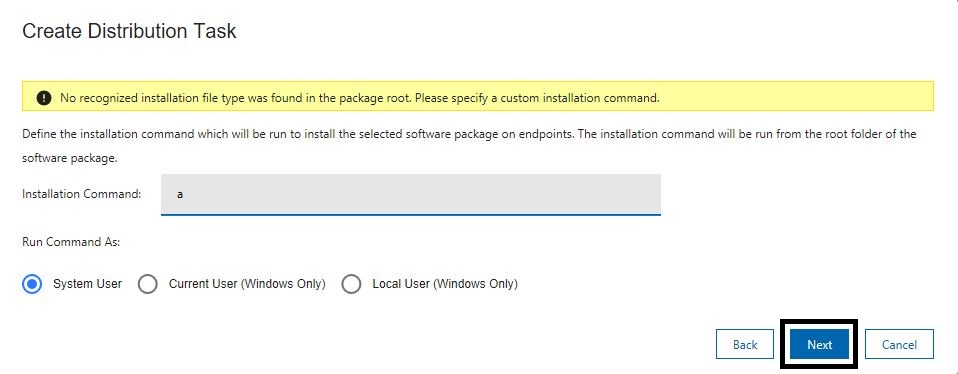Go to previous step with Back button
958x374 pixels.
pos(745,345)
